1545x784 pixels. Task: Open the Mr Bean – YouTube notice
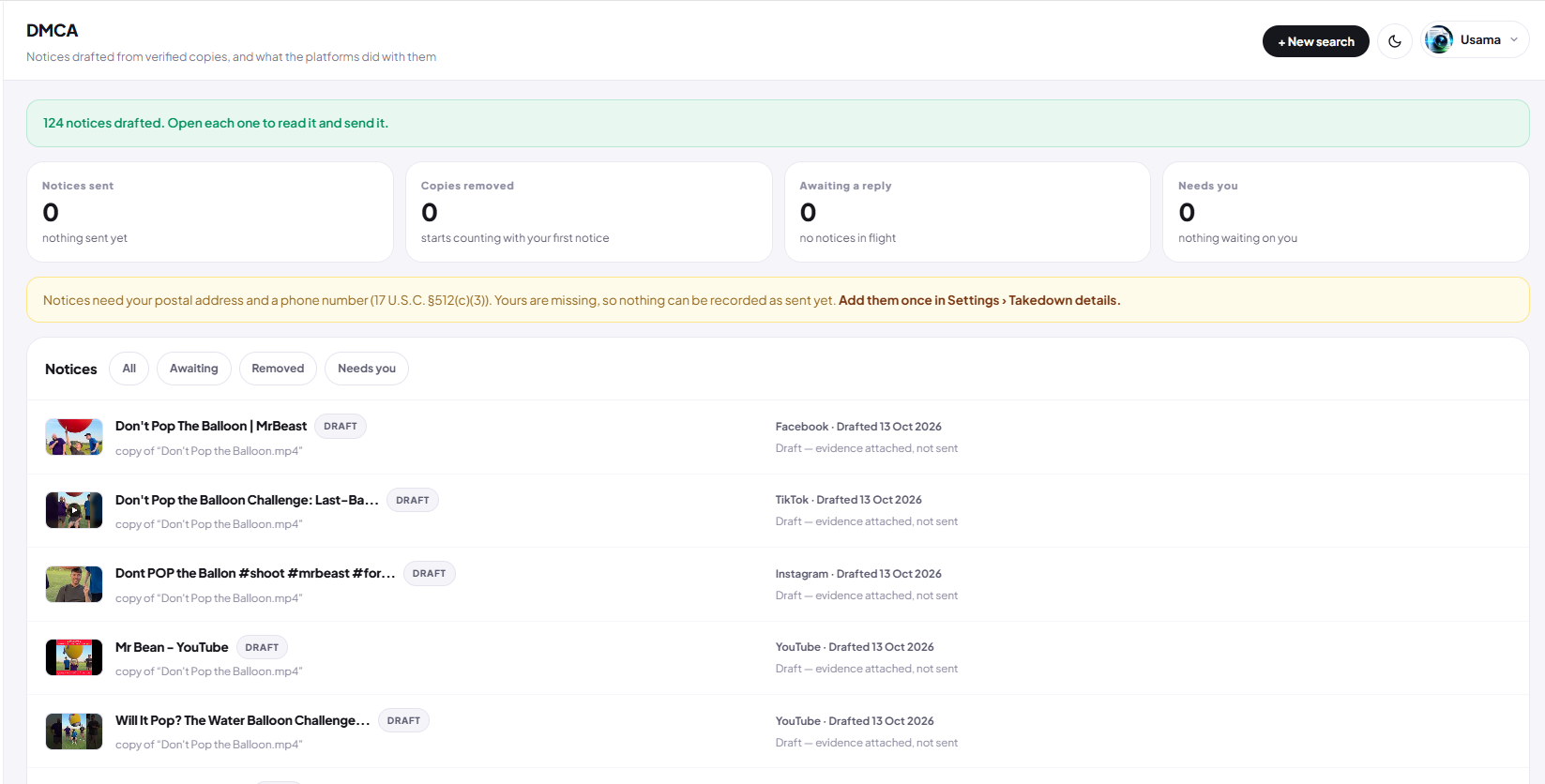coord(172,647)
